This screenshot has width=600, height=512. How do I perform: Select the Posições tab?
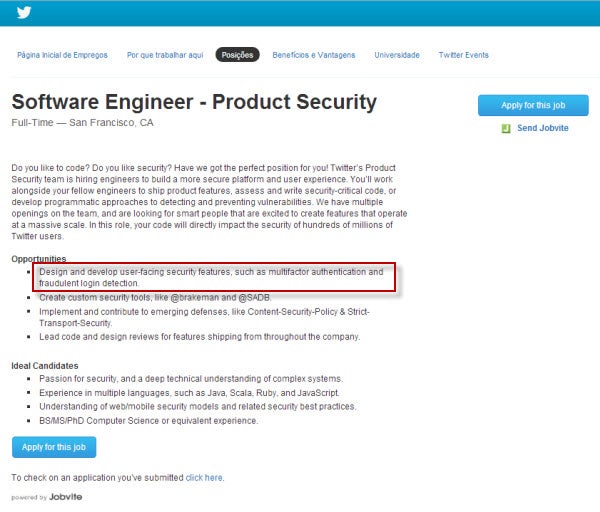coord(237,55)
